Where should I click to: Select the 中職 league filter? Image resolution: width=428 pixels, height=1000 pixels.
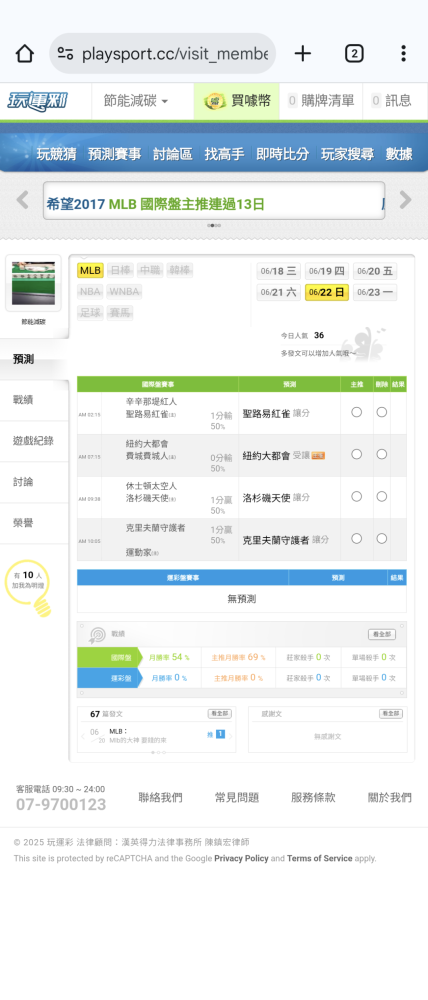150,270
